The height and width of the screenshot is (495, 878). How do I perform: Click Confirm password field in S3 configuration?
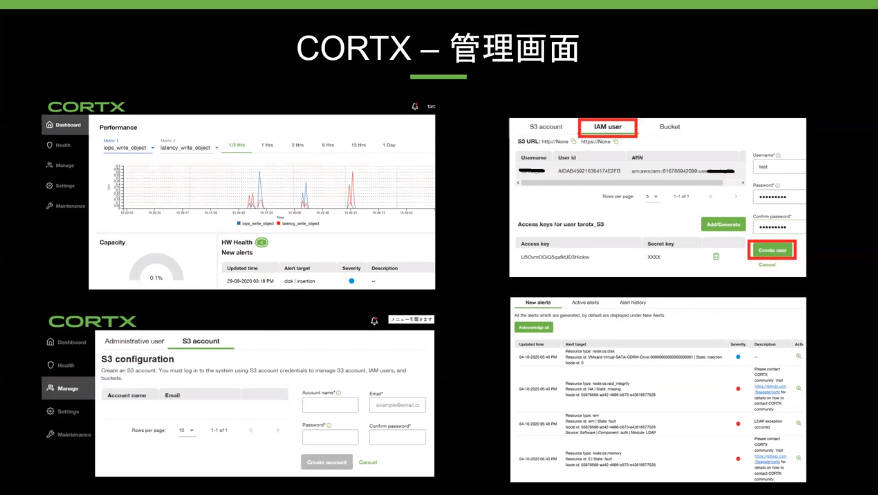398,437
